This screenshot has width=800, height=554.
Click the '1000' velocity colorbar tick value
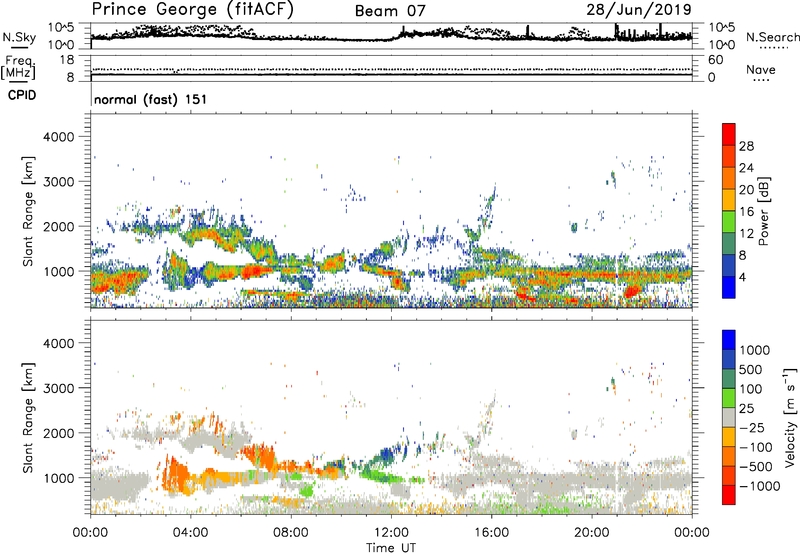pos(755,350)
